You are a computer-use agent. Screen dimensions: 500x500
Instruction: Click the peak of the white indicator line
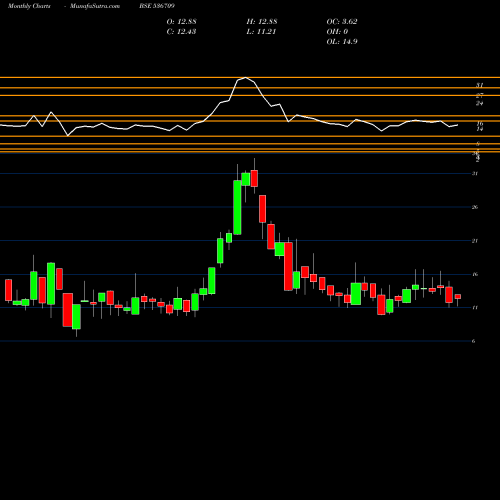point(246,78)
